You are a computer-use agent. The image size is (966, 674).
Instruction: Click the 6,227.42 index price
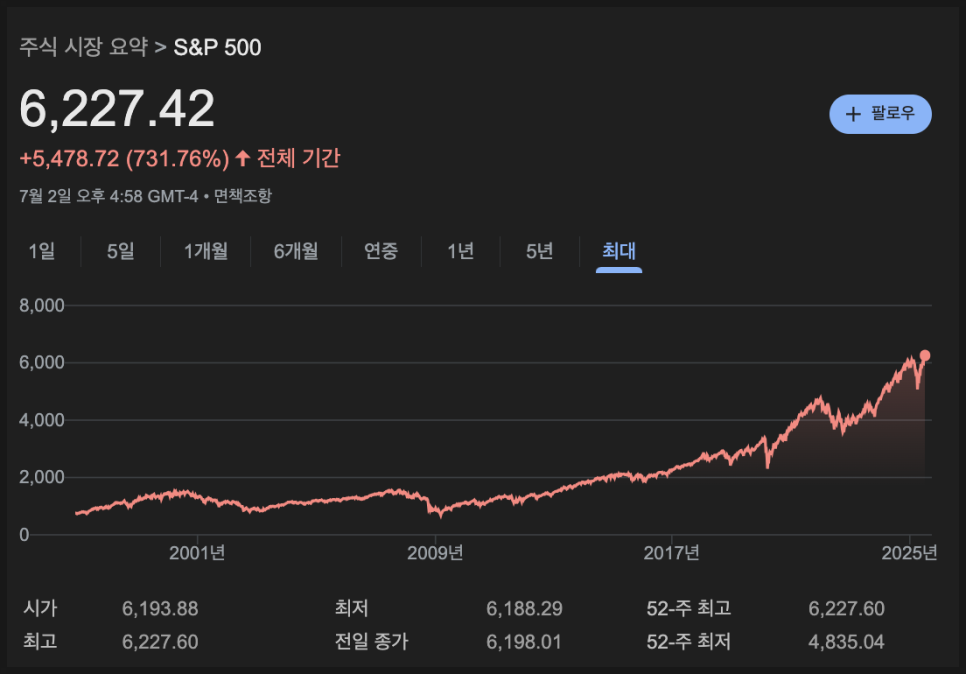coord(117,109)
